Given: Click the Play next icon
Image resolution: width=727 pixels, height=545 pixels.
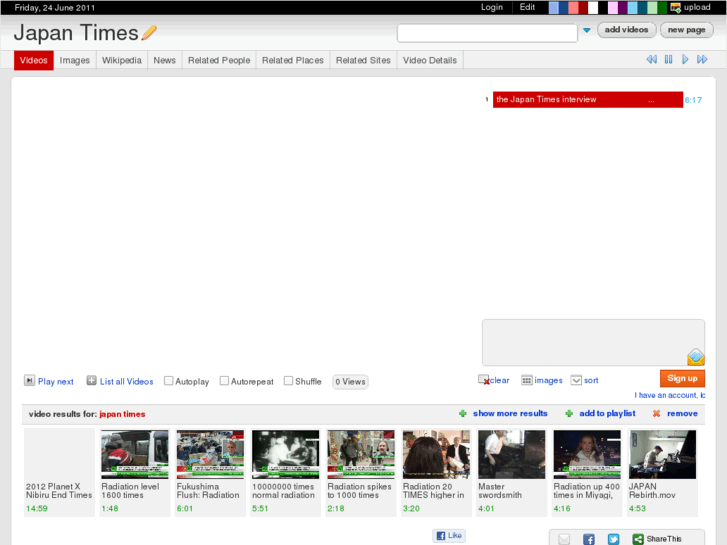Looking at the screenshot, I should (29, 381).
